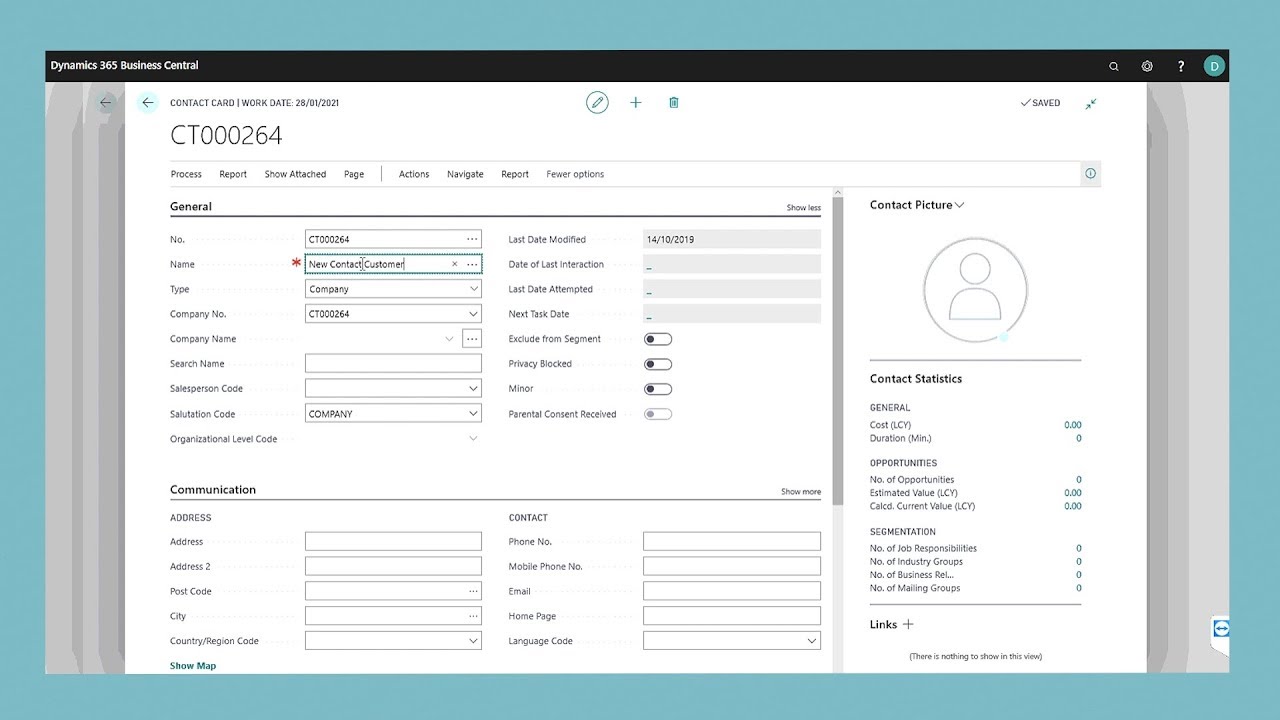The height and width of the screenshot is (720, 1280).
Task: Open the Name field ellipsis lookup
Action: coord(472,264)
